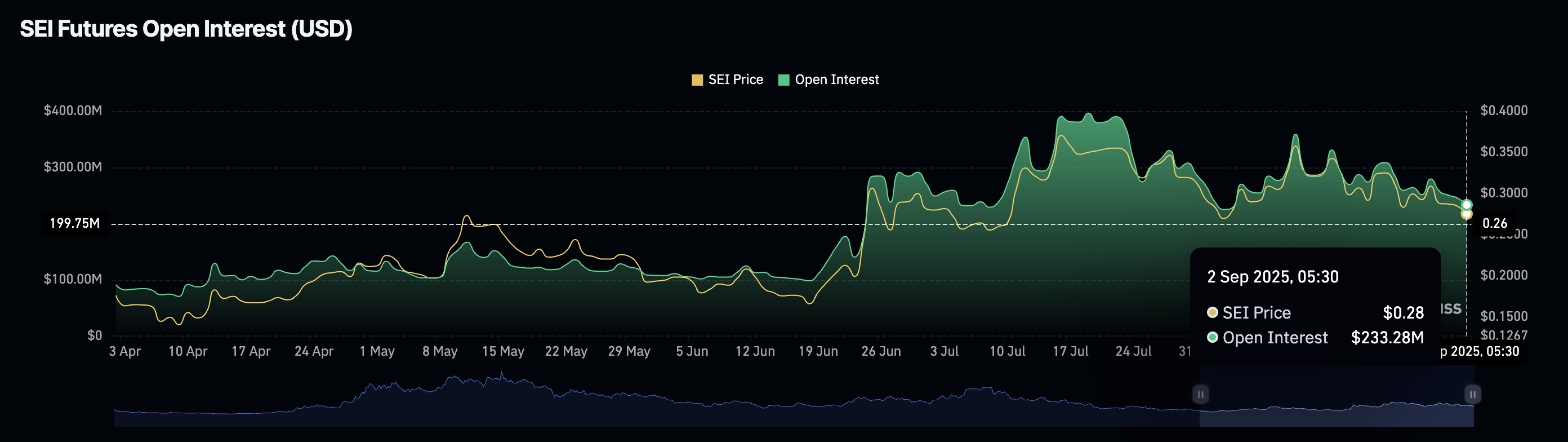Image resolution: width=1568 pixels, height=442 pixels.
Task: Click the green Open Interest endpoint marker
Action: pyautogui.click(x=1467, y=205)
